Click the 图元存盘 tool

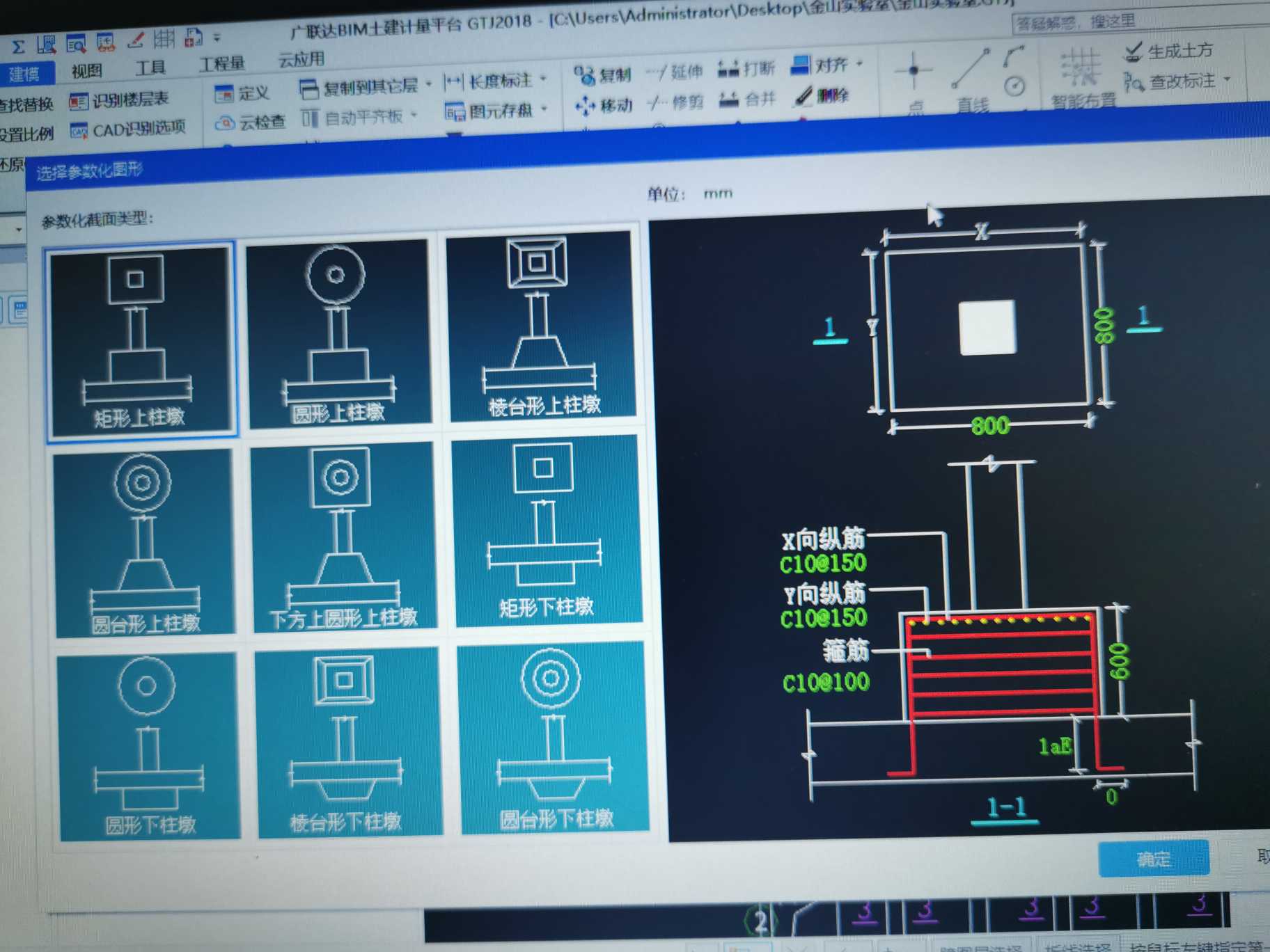[x=489, y=111]
